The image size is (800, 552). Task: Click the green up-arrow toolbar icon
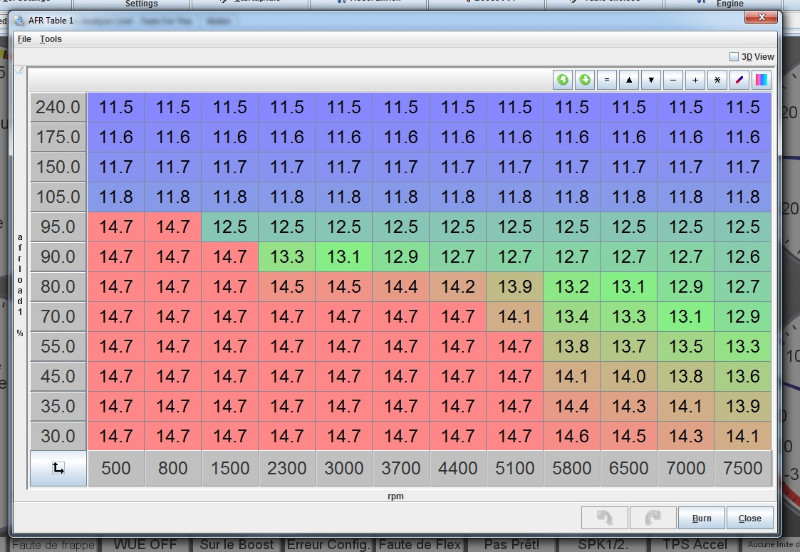coord(563,80)
